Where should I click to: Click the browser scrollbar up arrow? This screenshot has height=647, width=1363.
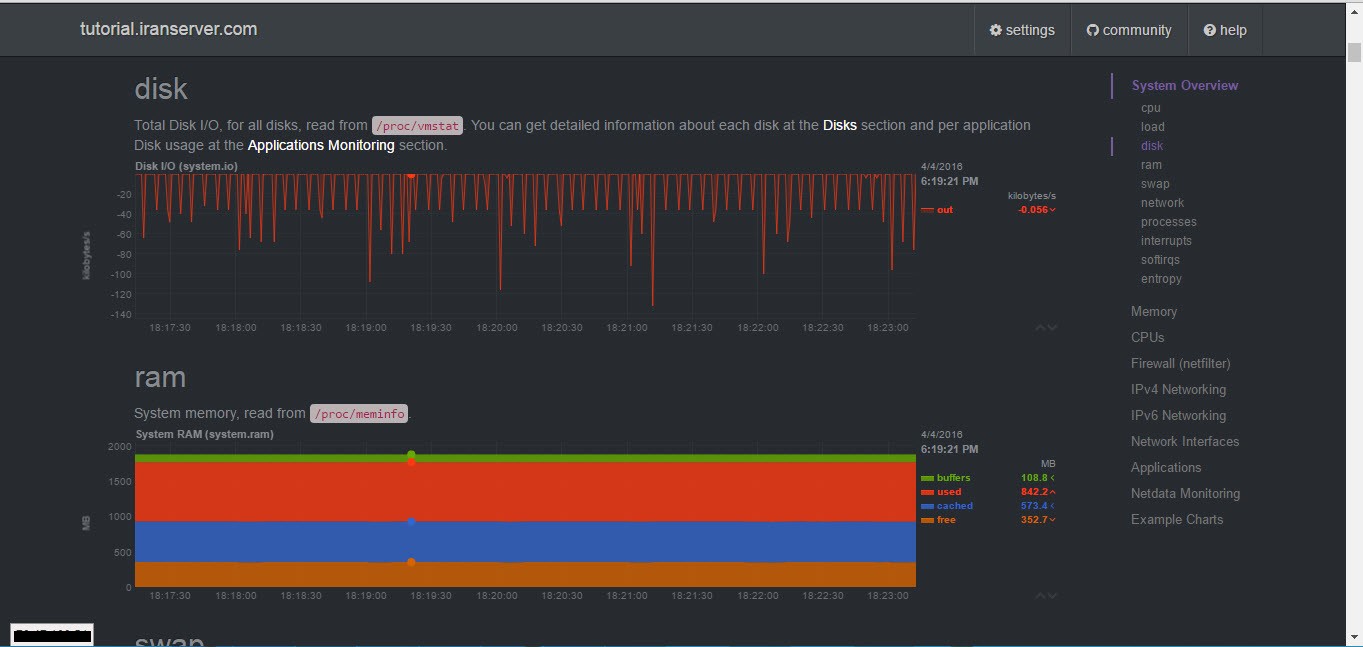(1354, 10)
